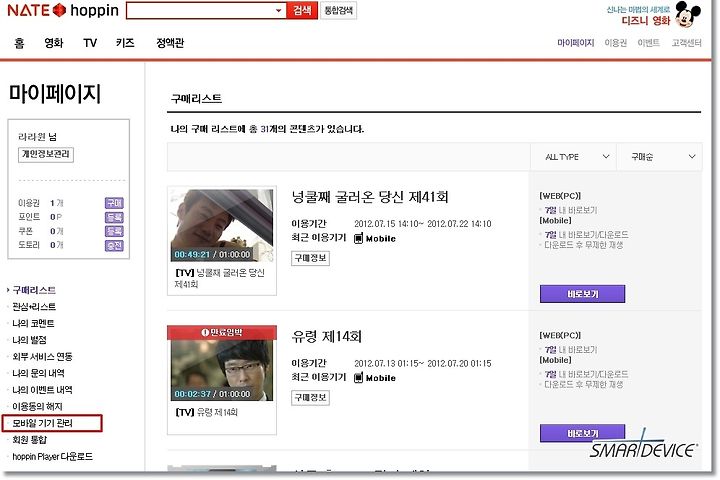720x480 pixels.
Task: Click the [TV] 넝쿨째 굴러온 당신 제41회 caption
Action: [219, 278]
